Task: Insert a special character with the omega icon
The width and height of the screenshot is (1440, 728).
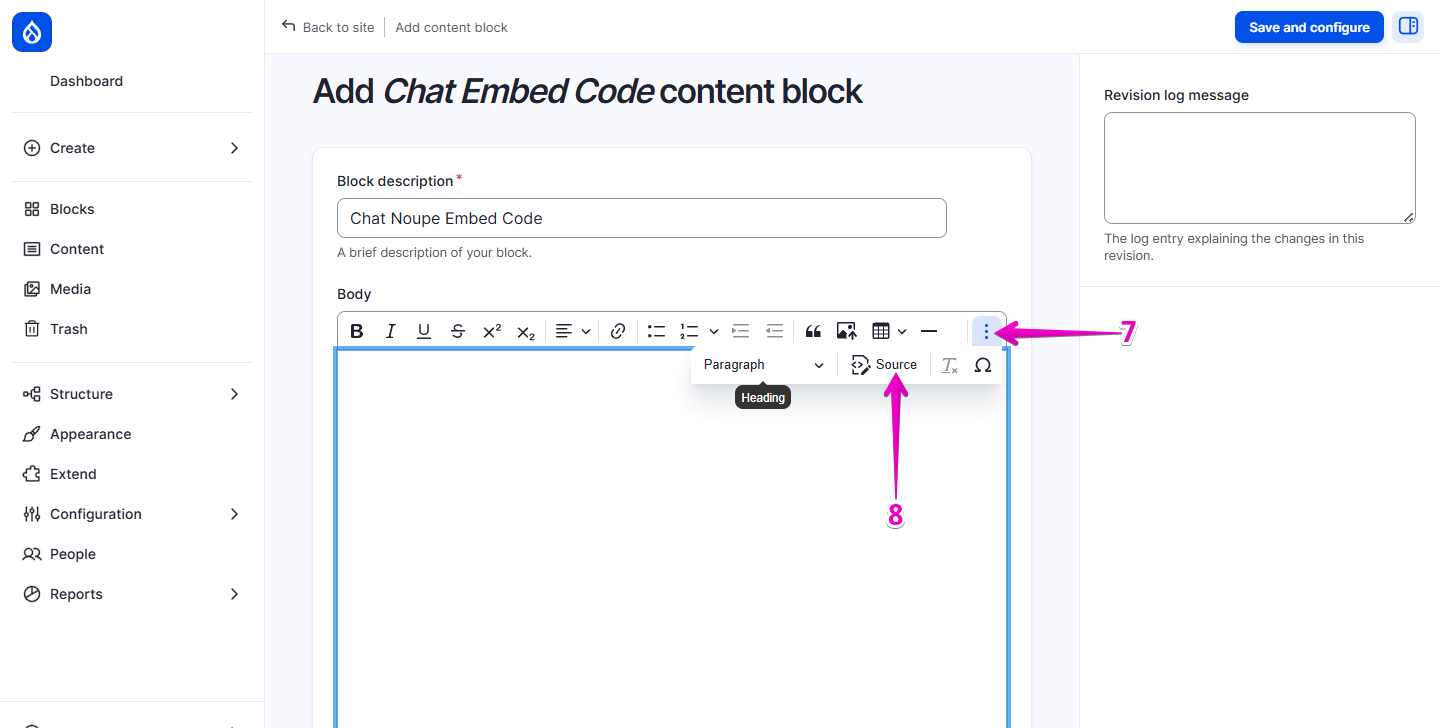Action: click(983, 364)
